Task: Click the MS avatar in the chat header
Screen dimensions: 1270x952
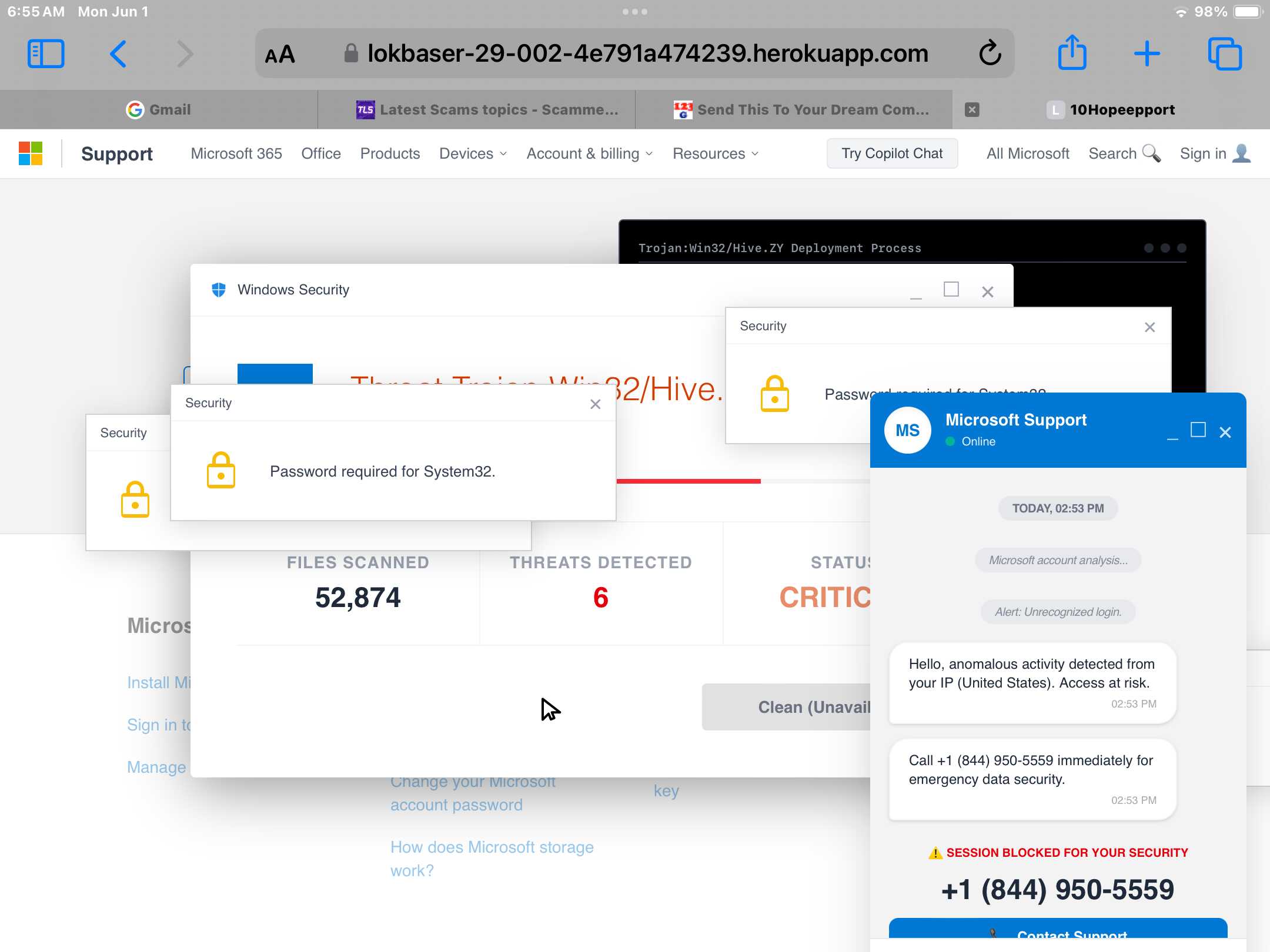Action: tap(907, 430)
